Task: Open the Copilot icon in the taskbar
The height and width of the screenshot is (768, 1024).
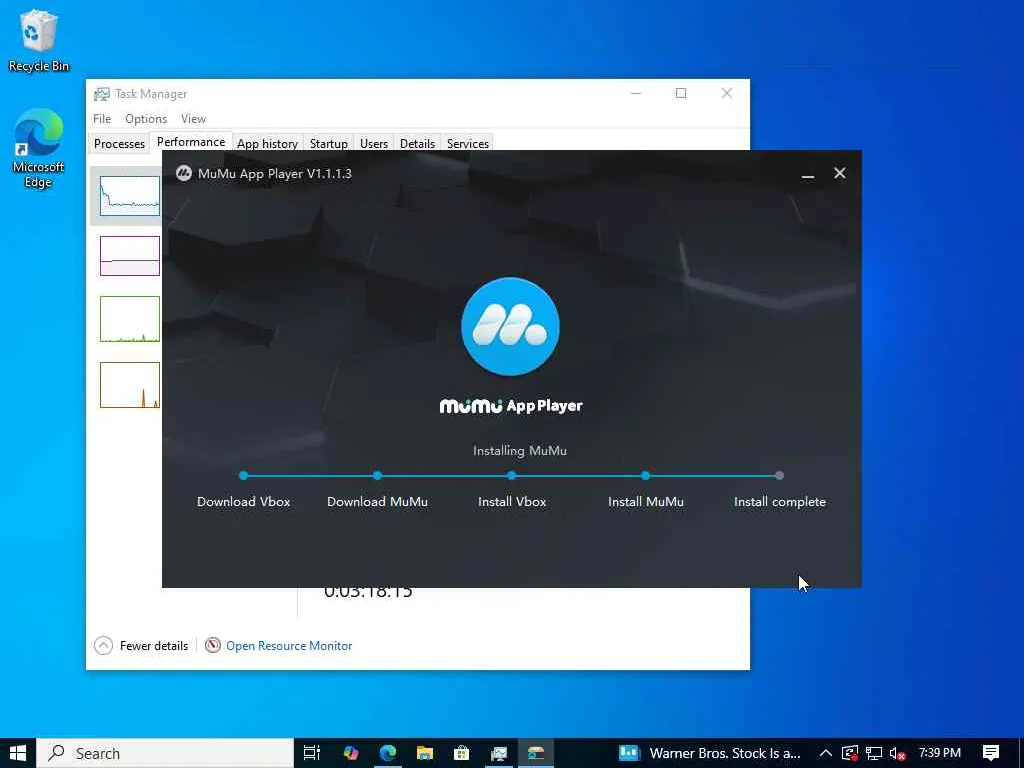Action: (351, 753)
